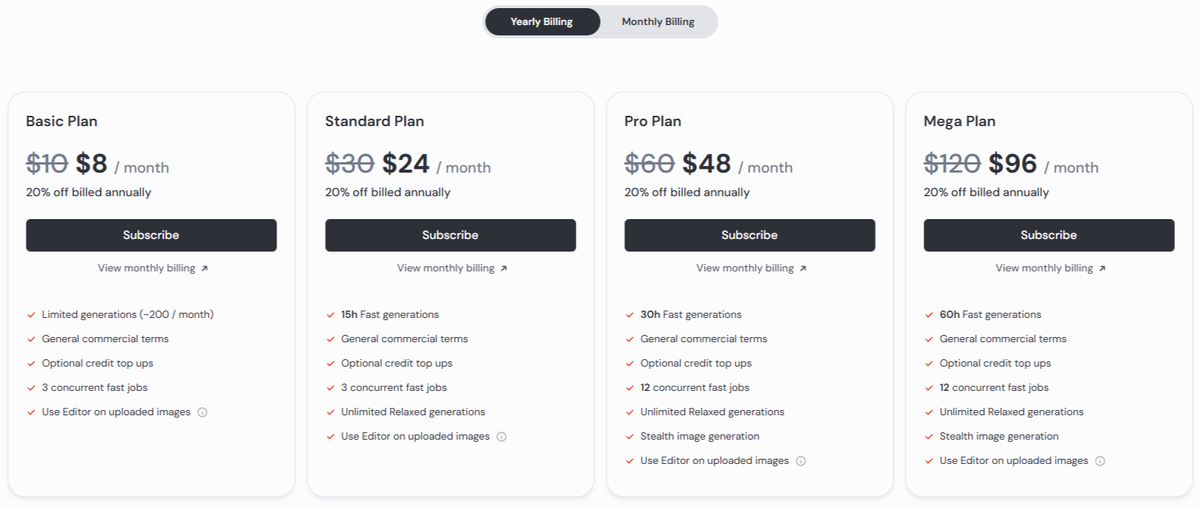Viewport: 1200px width, 506px height.
Task: Open Pro Plan 'View monthly billing' link
Action: 744,268
